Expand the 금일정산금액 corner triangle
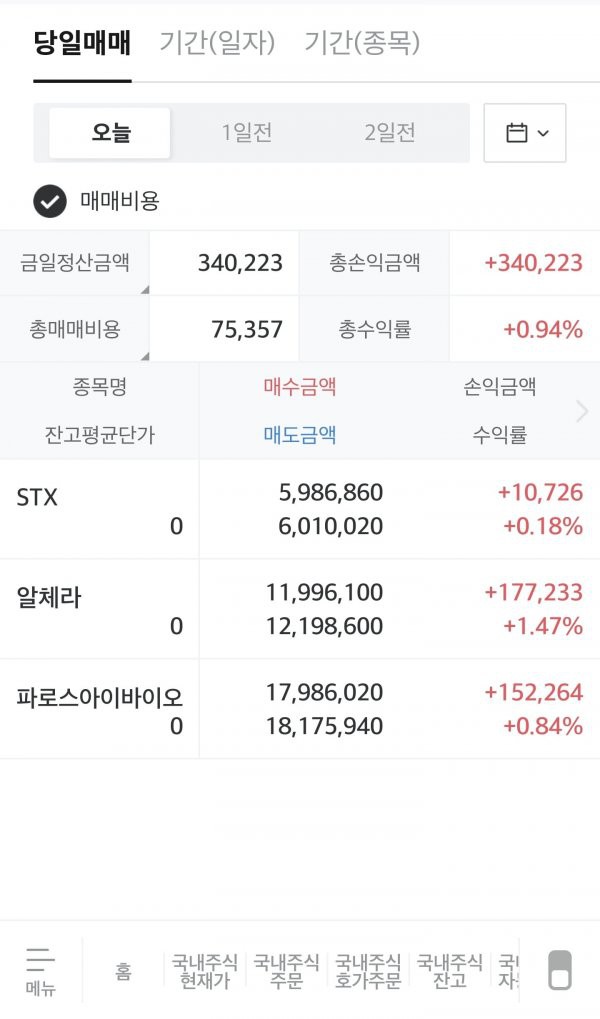Screen dimensions: 600x1019 click(145, 290)
